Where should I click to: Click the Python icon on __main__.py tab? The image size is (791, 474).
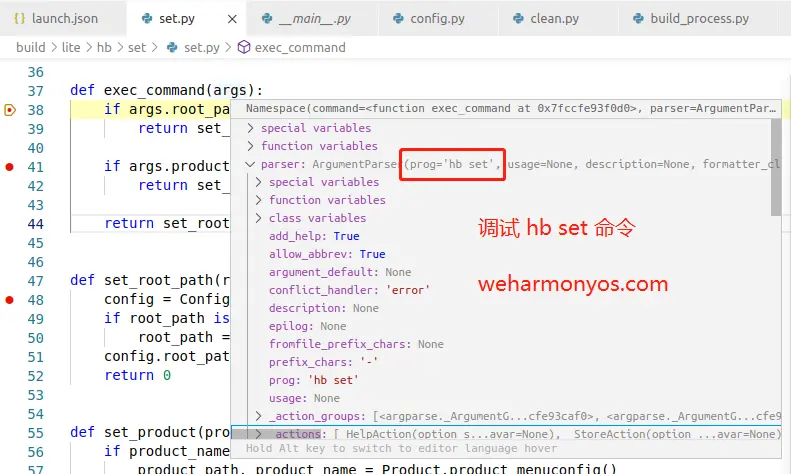(267, 19)
